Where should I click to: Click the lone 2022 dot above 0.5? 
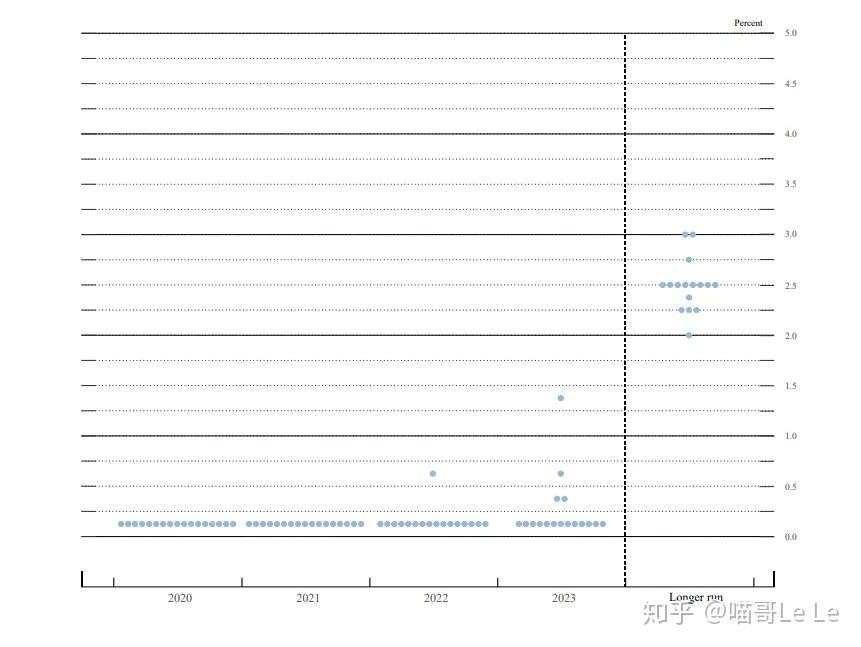click(x=433, y=473)
